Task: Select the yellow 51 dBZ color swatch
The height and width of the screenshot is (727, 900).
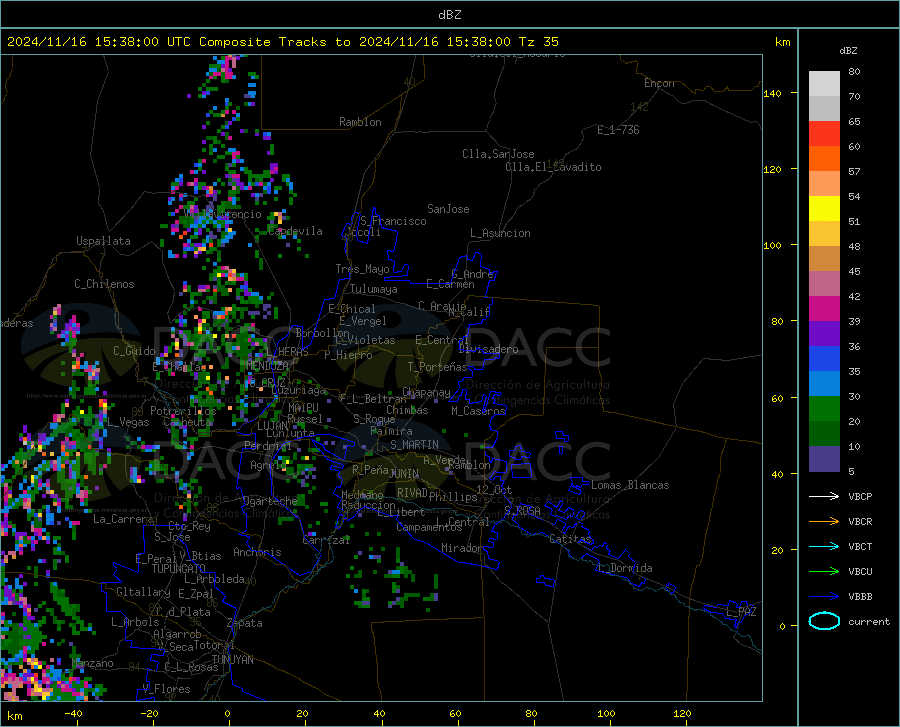Action: 824,209
